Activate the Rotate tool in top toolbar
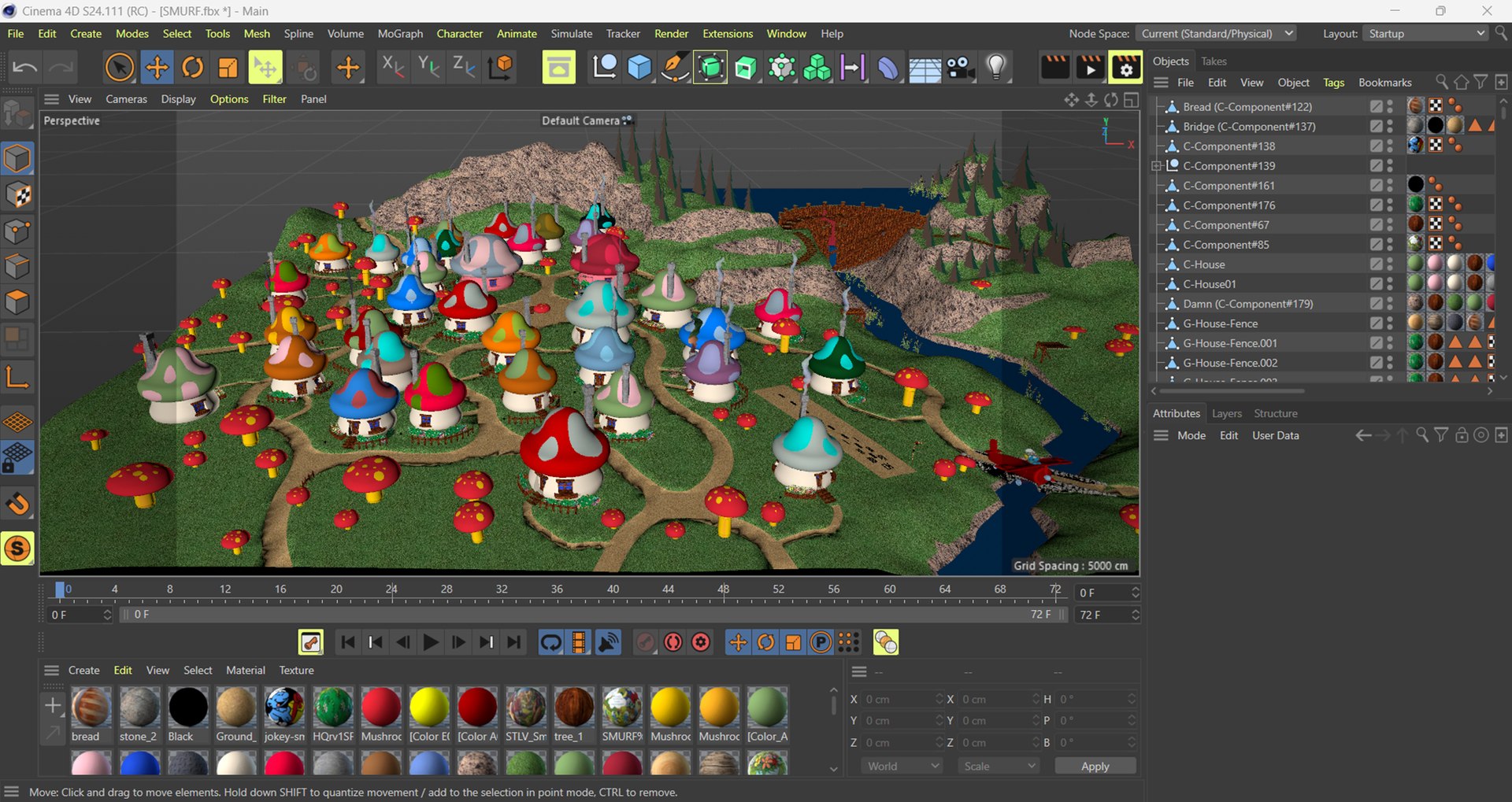The image size is (1512, 802). tap(192, 68)
